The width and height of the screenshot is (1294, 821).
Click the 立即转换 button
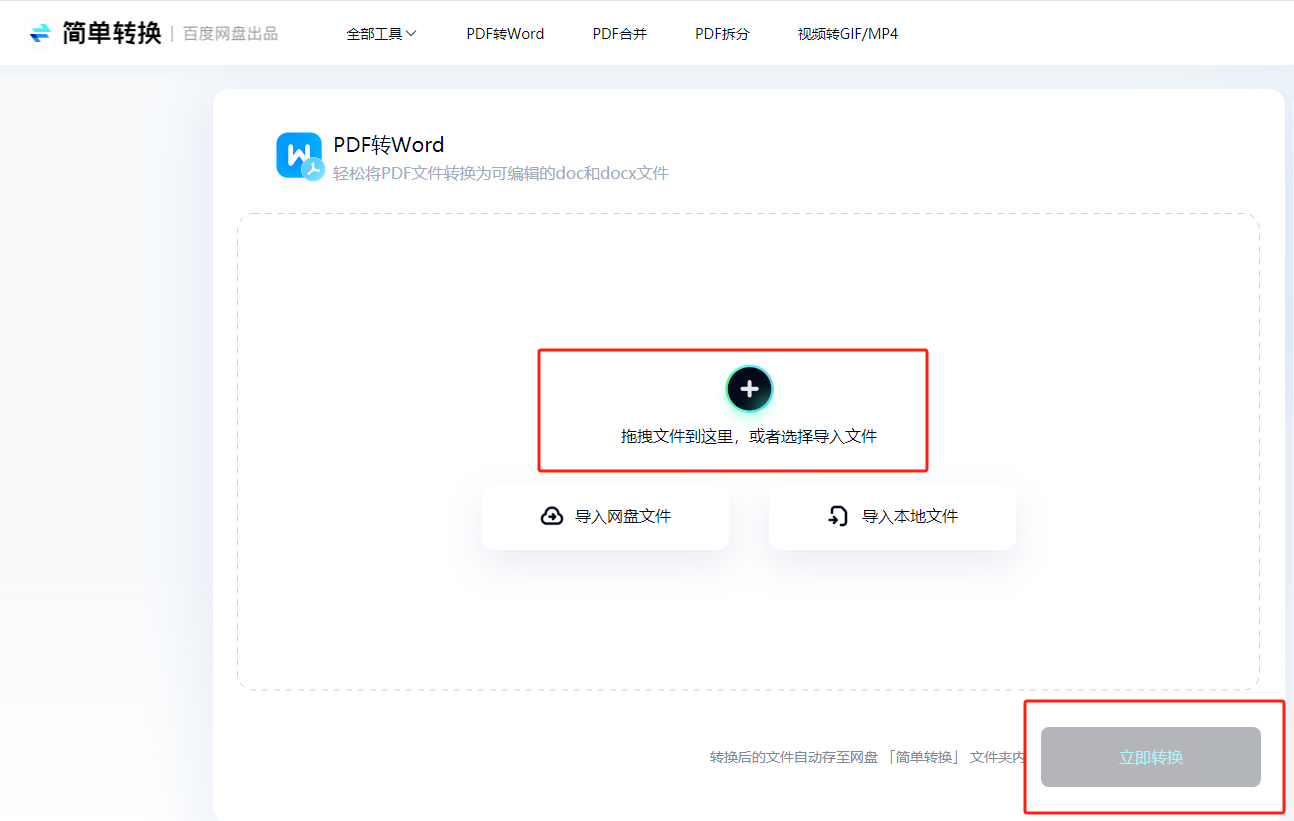(x=1151, y=757)
